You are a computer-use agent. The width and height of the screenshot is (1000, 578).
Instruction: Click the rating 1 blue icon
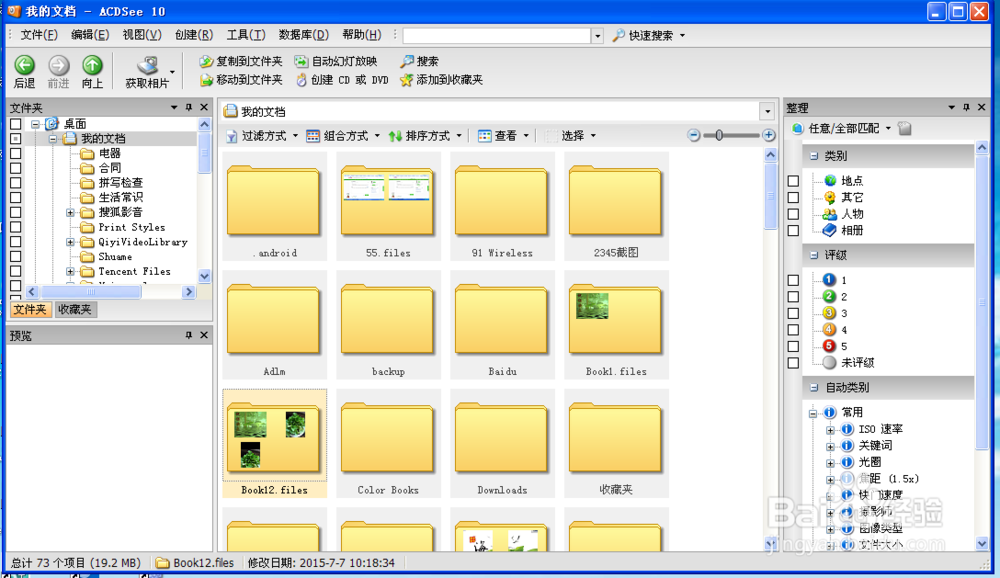[x=829, y=279]
